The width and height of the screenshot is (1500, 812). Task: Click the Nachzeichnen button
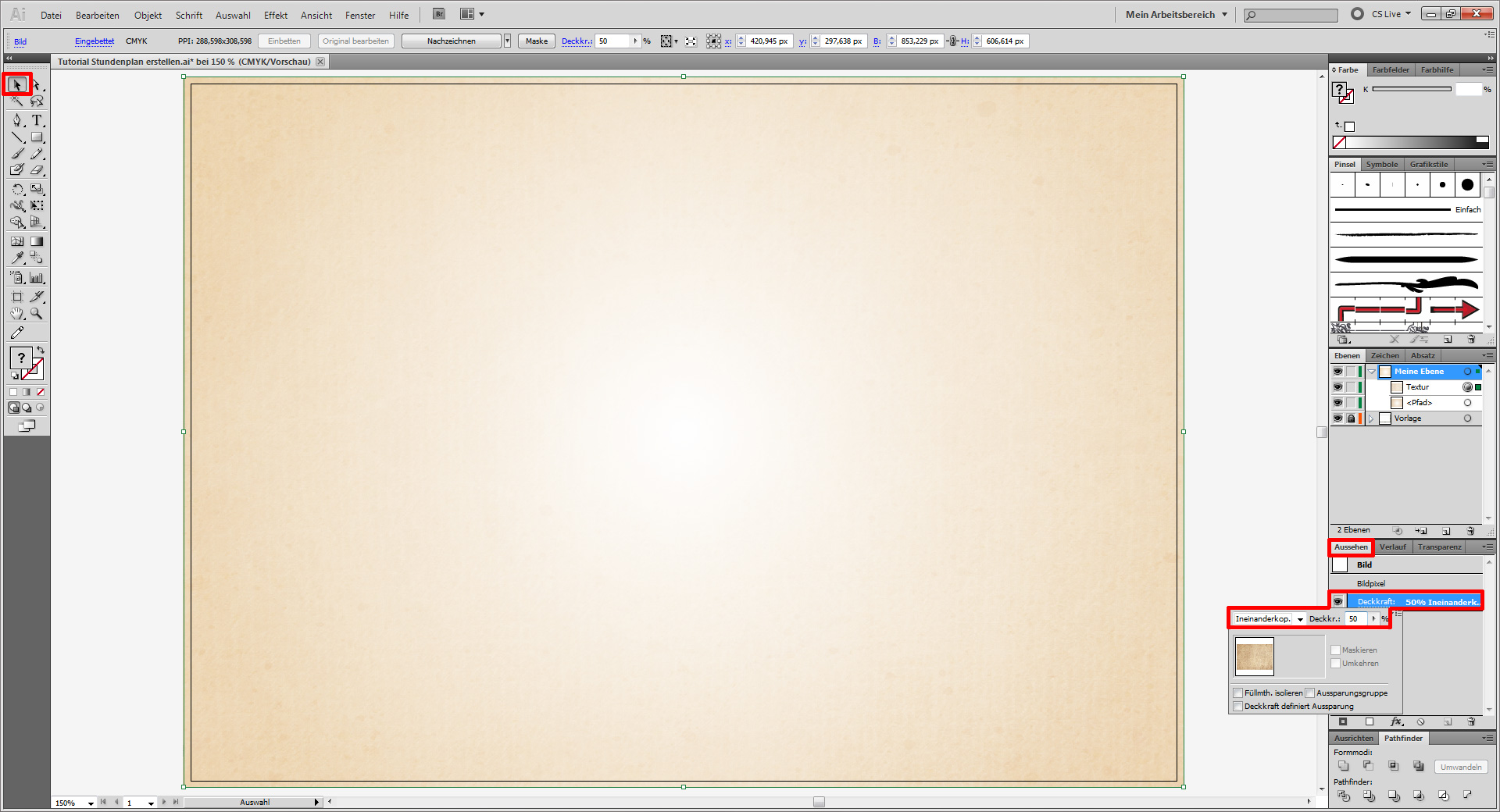(451, 41)
